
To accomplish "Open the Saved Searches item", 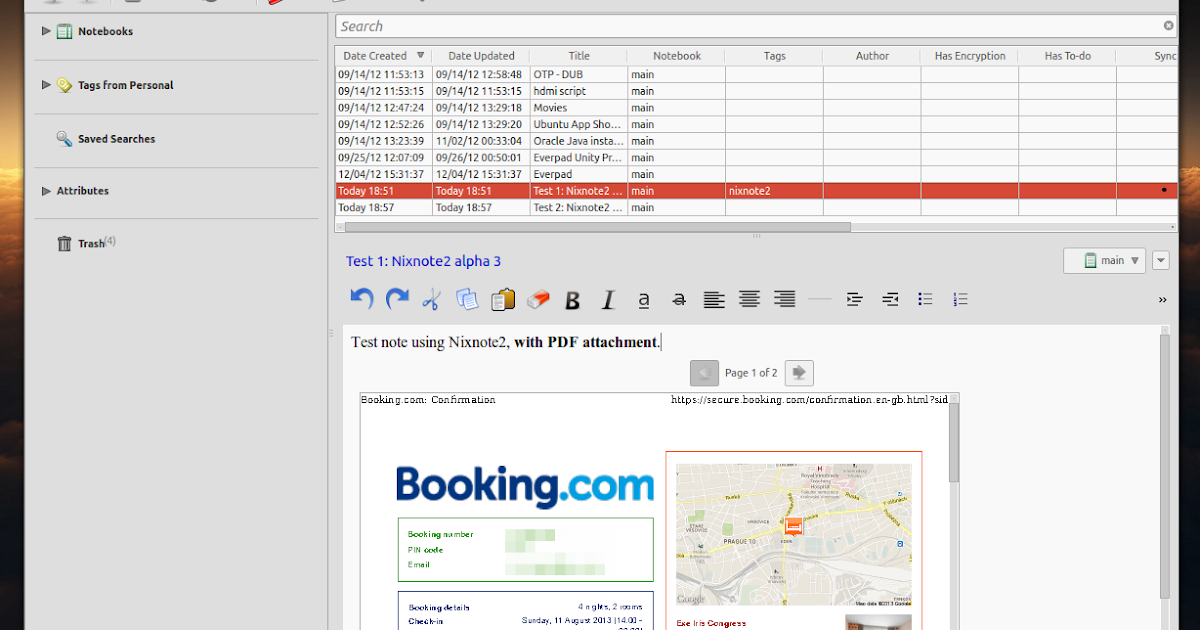I will tap(116, 139).
